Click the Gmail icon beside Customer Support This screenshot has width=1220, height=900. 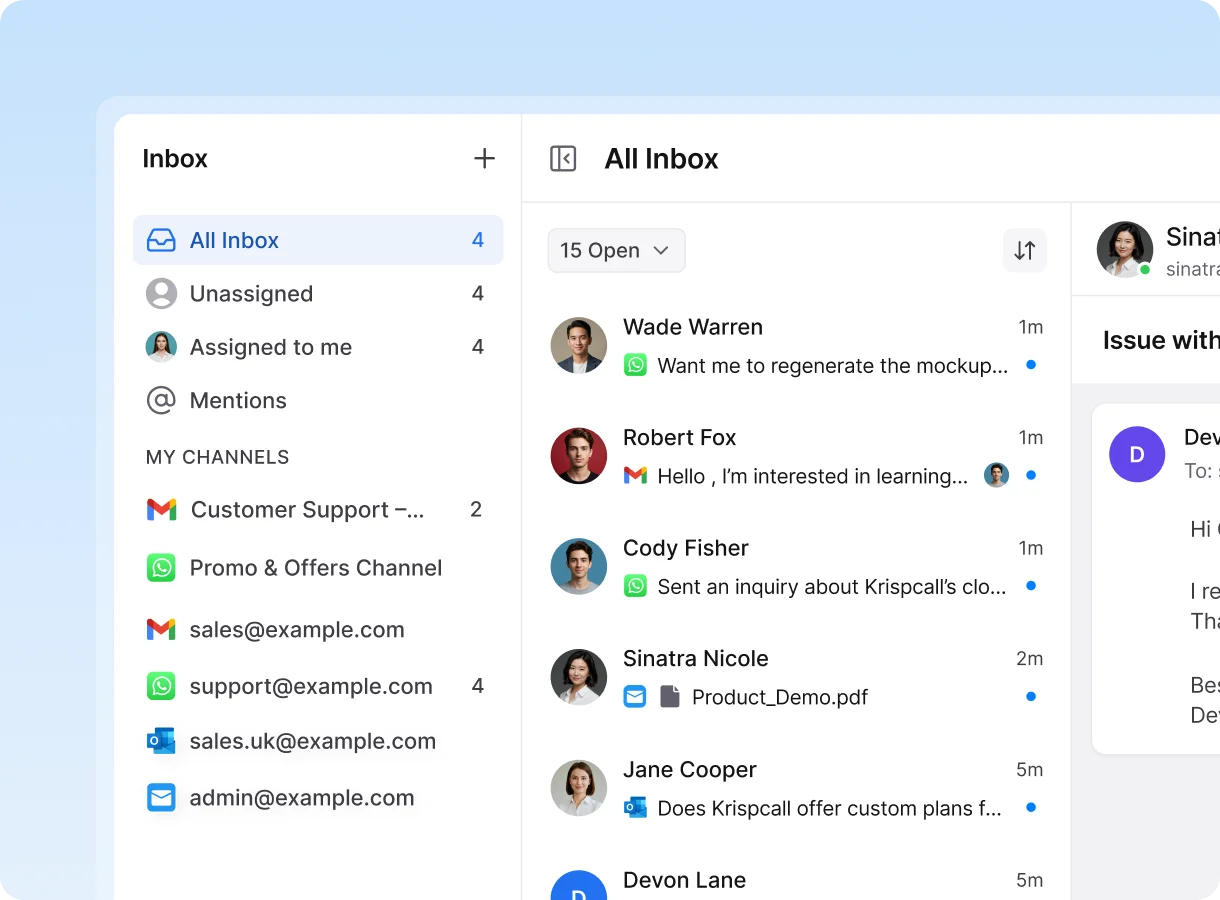tap(161, 509)
